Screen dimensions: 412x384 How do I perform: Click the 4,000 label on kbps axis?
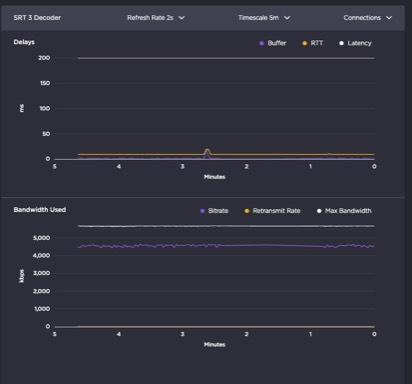click(x=42, y=256)
